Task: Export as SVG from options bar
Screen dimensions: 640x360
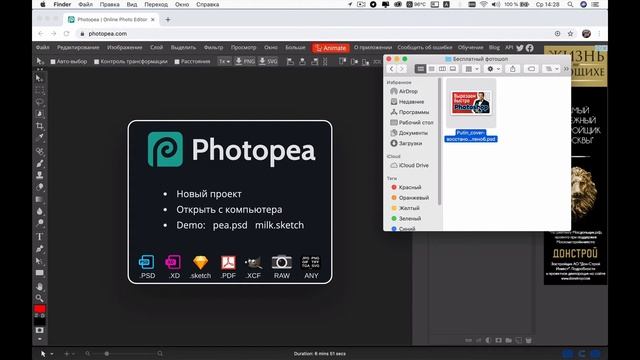Action: tap(268, 61)
